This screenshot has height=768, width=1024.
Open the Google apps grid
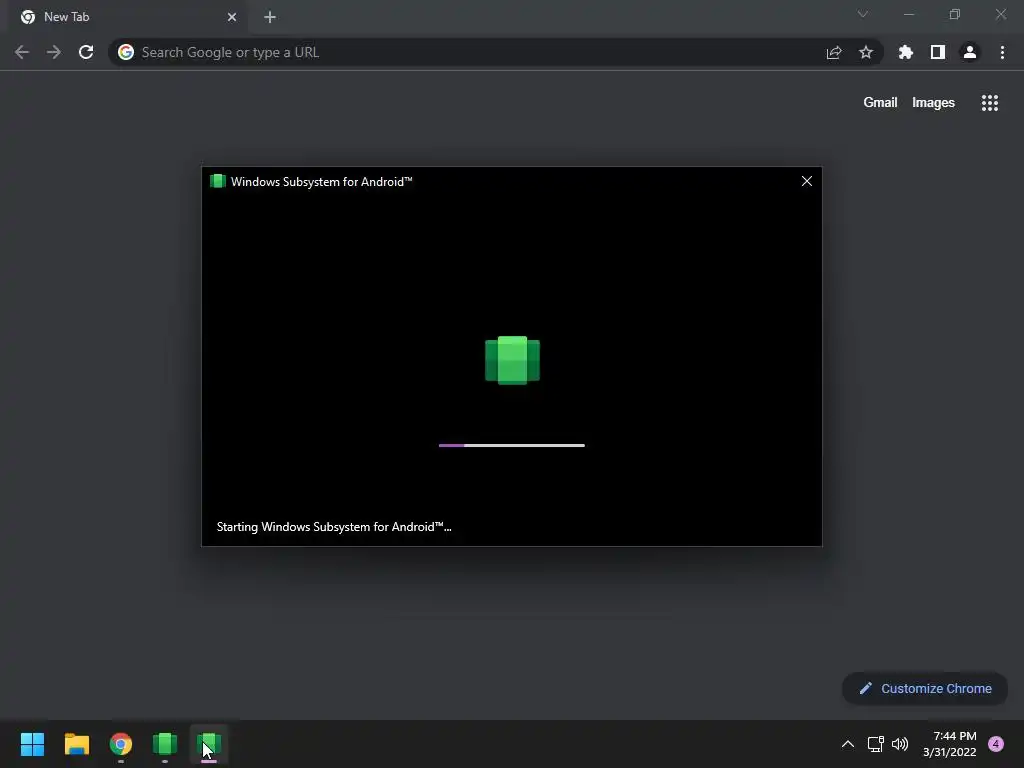point(990,103)
